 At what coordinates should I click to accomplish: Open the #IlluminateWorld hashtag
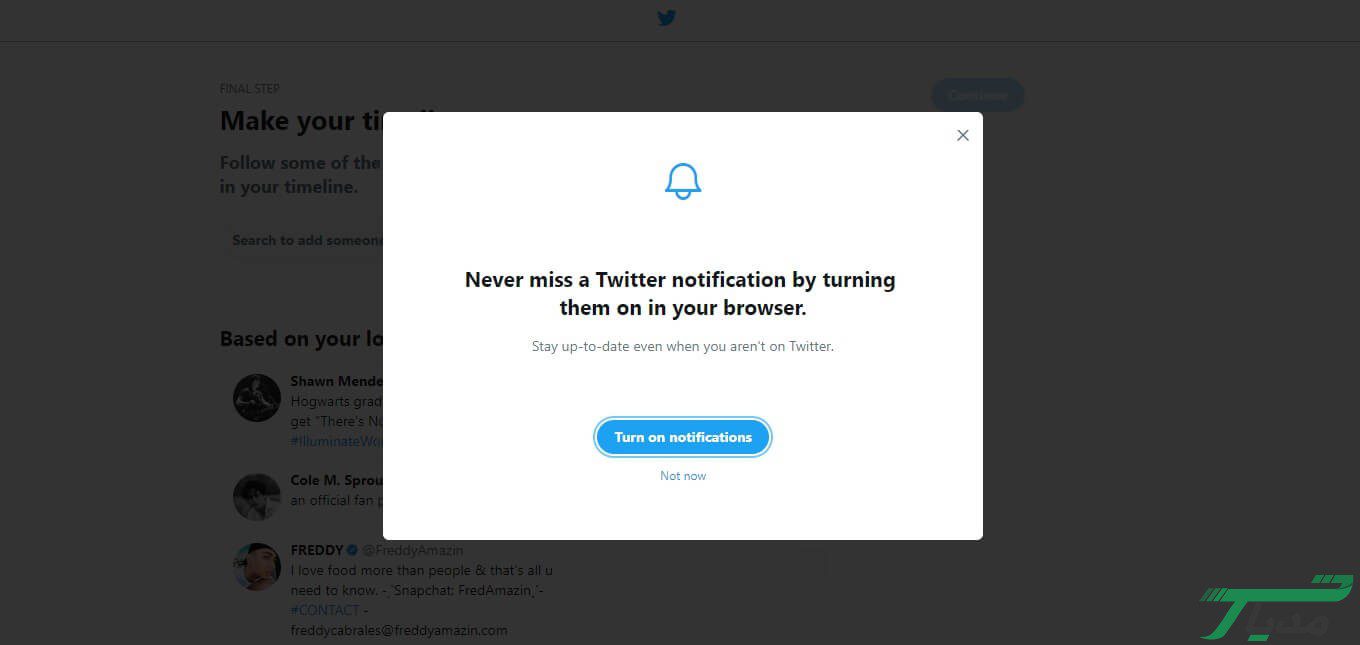(x=337, y=441)
